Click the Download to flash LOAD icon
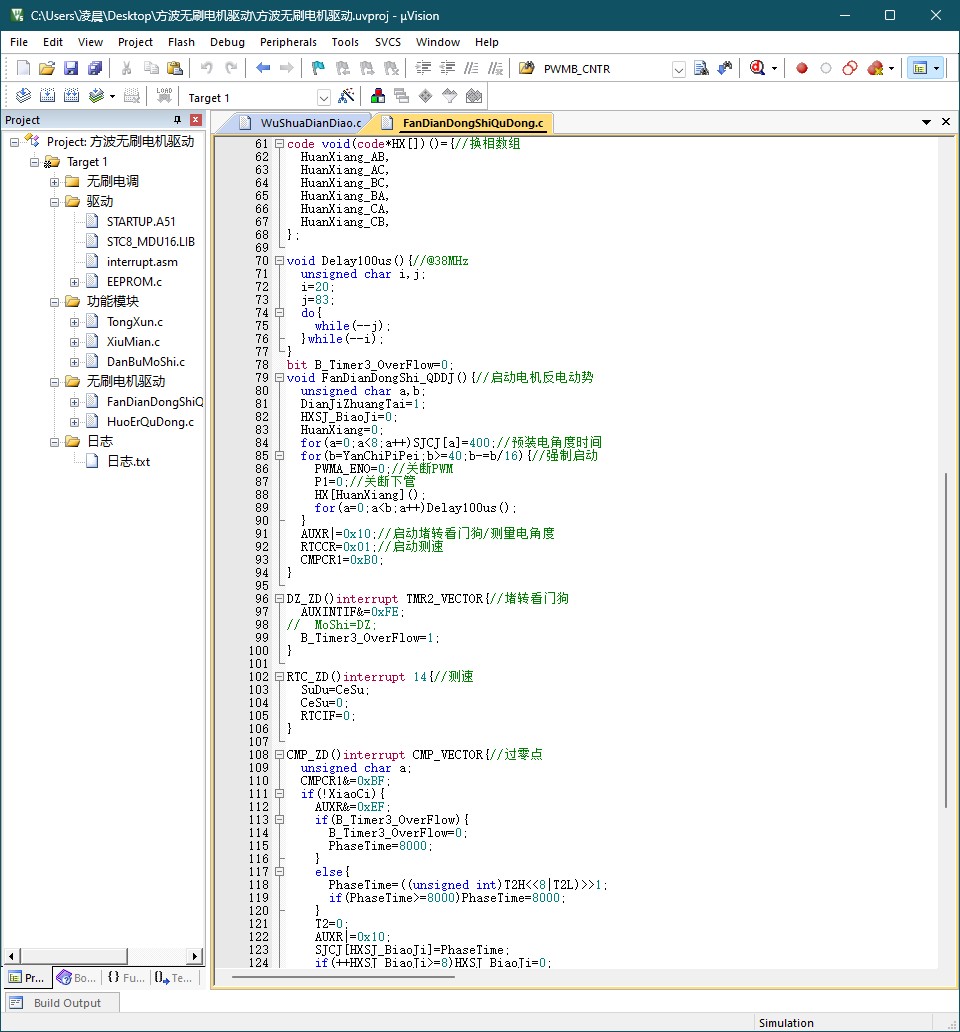Viewport: 960px width, 1032px height. click(x=164, y=96)
